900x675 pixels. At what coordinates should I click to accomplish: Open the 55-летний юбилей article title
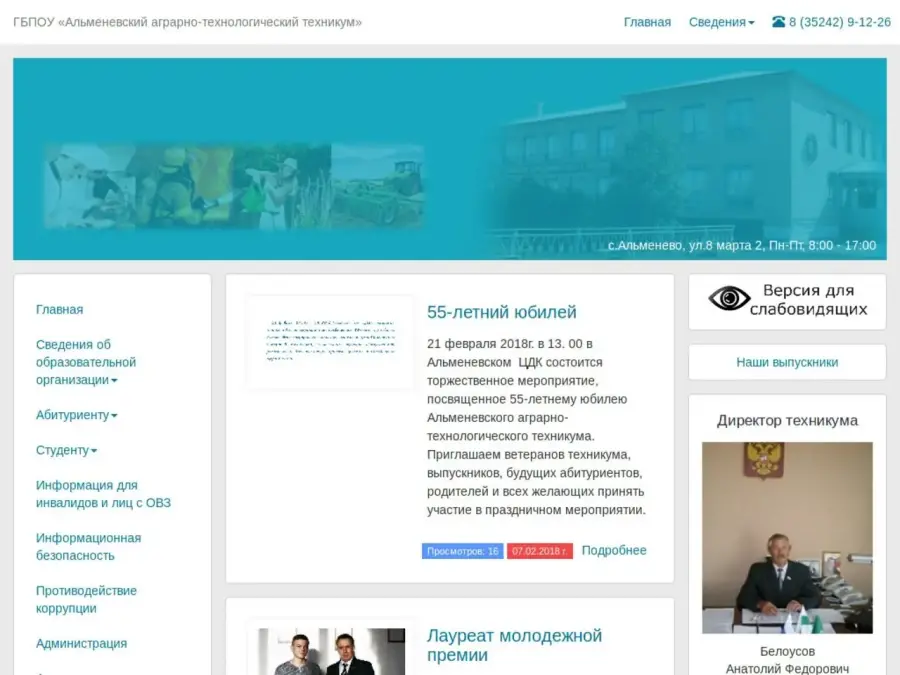[x=501, y=312]
